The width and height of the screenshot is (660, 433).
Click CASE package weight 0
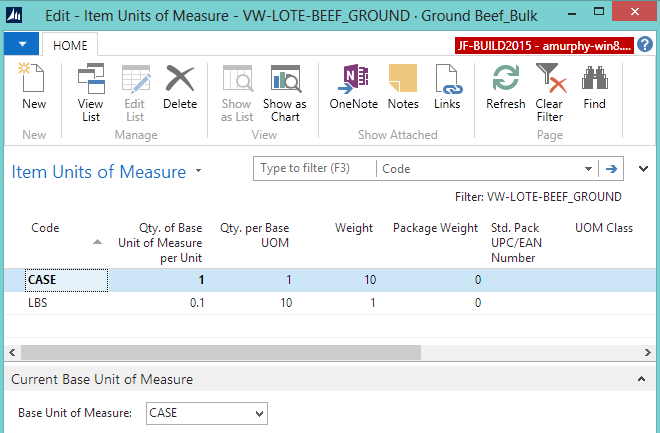[478, 280]
